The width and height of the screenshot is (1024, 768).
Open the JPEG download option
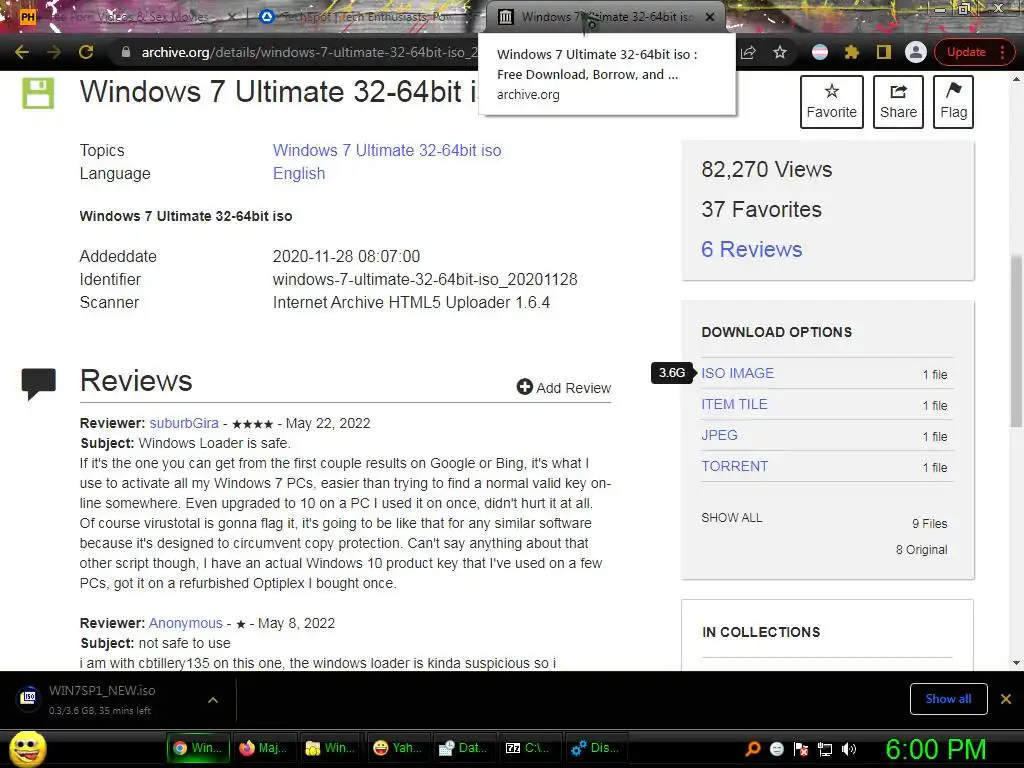(719, 435)
